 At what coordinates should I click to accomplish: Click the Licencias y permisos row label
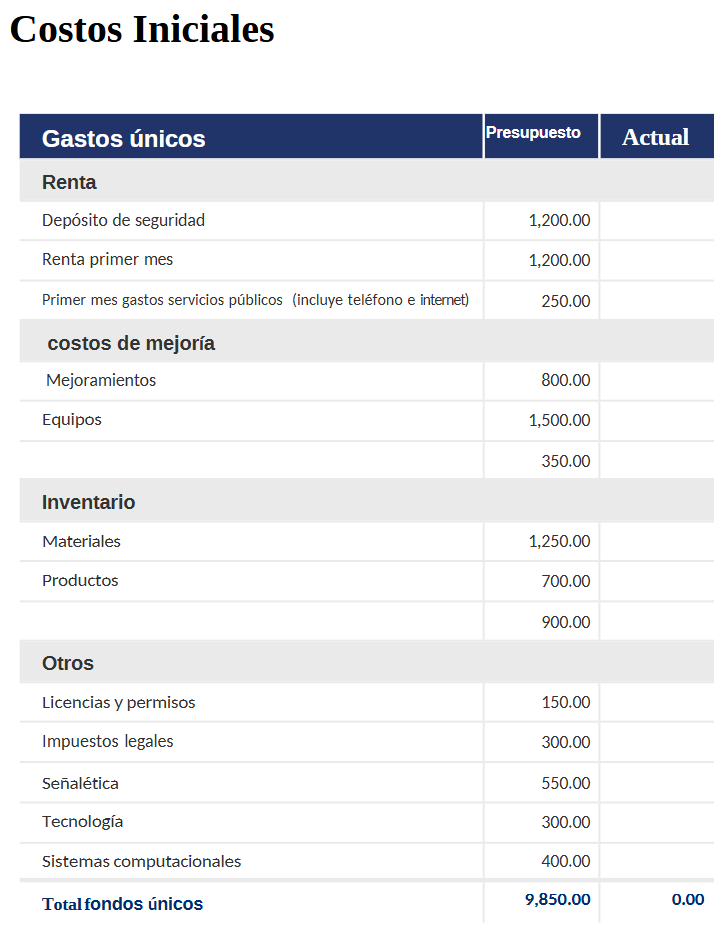119,702
